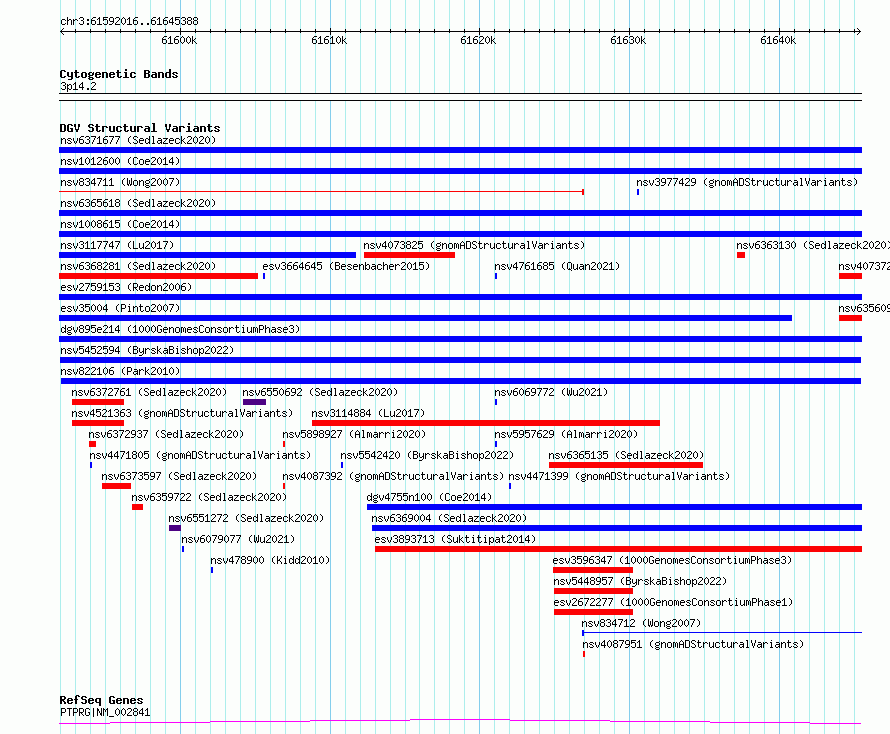
Task: Open the nsv4761685 (Quan2021) label
Action: (x=557, y=266)
